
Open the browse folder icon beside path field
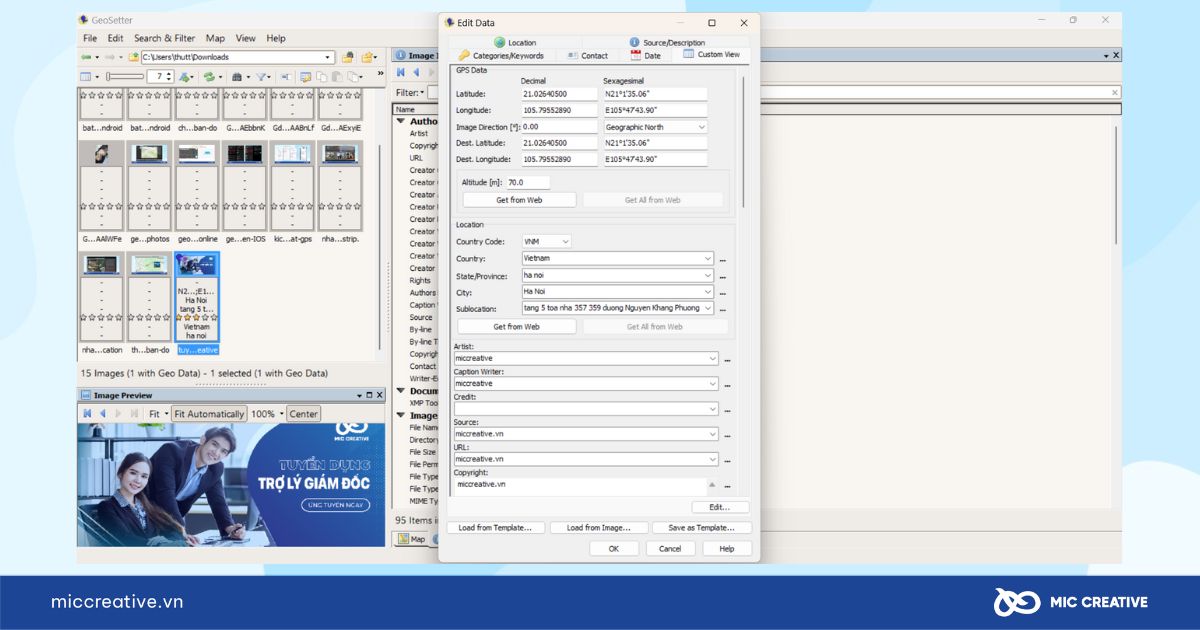click(348, 58)
